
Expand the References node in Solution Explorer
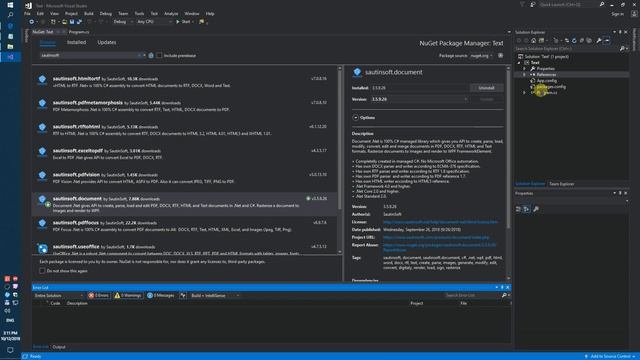[x=525, y=75]
